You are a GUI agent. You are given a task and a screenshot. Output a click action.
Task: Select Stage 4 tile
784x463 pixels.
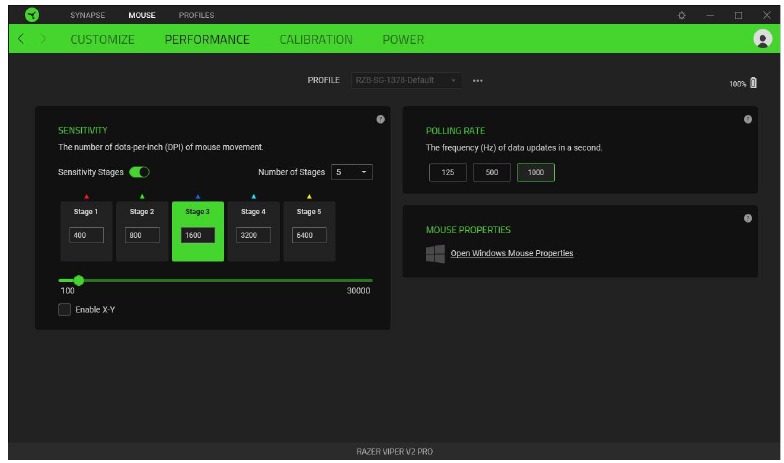[x=254, y=232]
